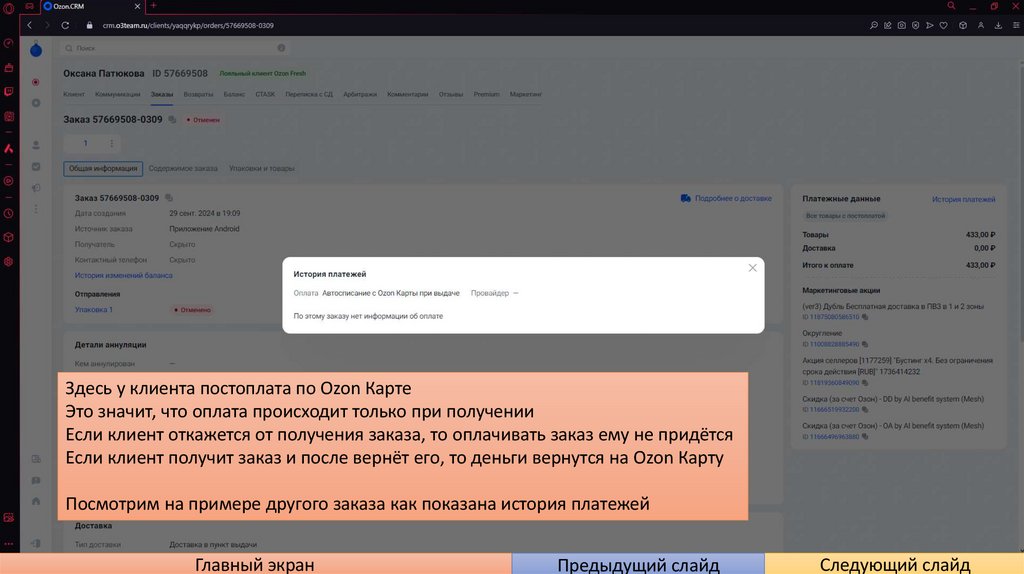Image resolution: width=1024 pixels, height=574 pixels.
Task: Click the megaphone icon in CRM sidebar
Action: point(36,188)
